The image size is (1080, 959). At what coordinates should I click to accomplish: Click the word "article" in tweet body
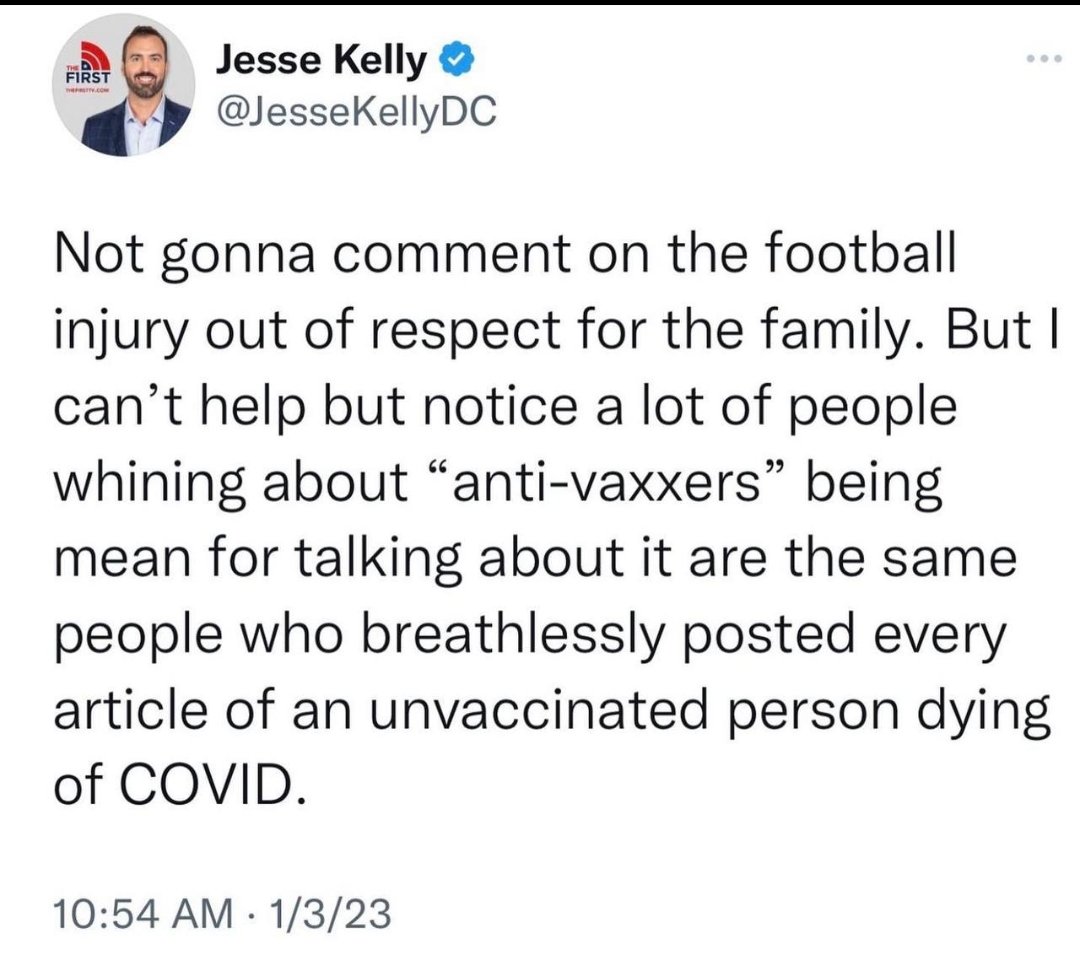pyautogui.click(x=131, y=710)
